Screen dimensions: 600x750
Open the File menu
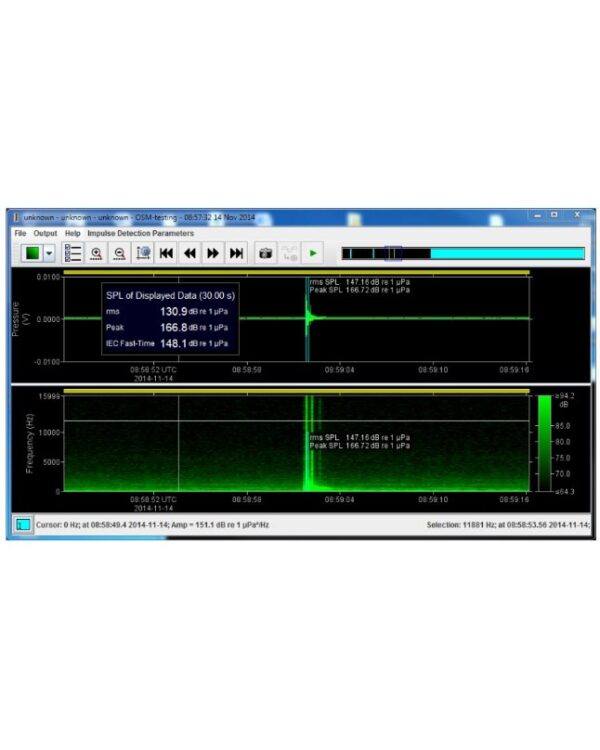pyautogui.click(x=20, y=233)
